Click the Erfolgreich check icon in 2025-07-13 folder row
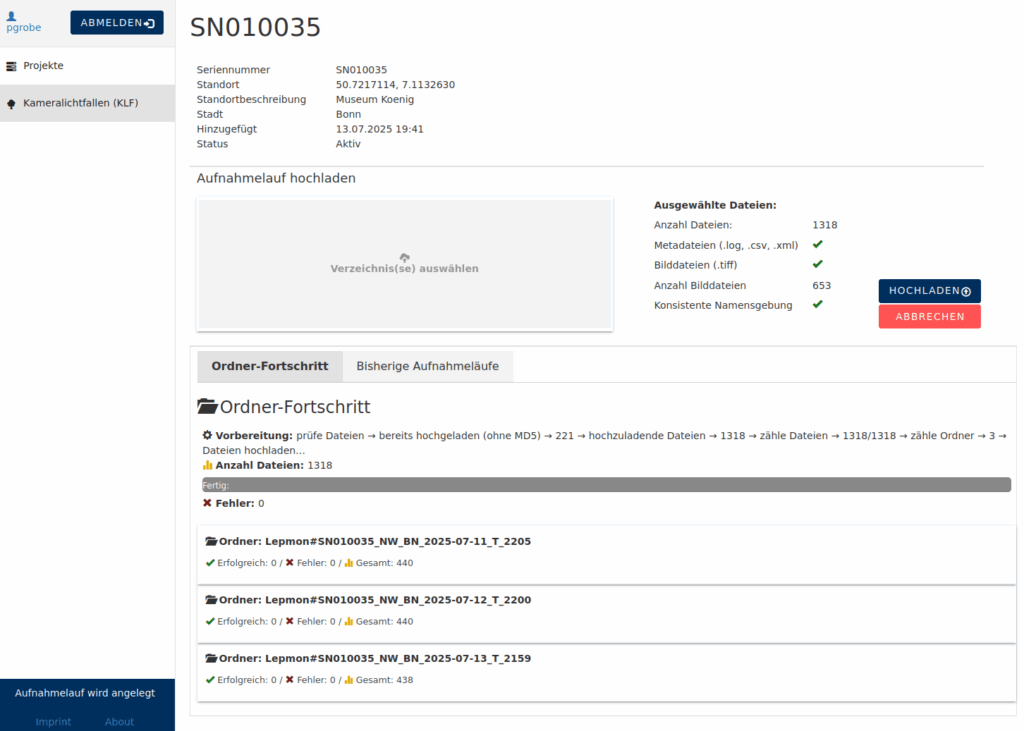 tap(210, 679)
